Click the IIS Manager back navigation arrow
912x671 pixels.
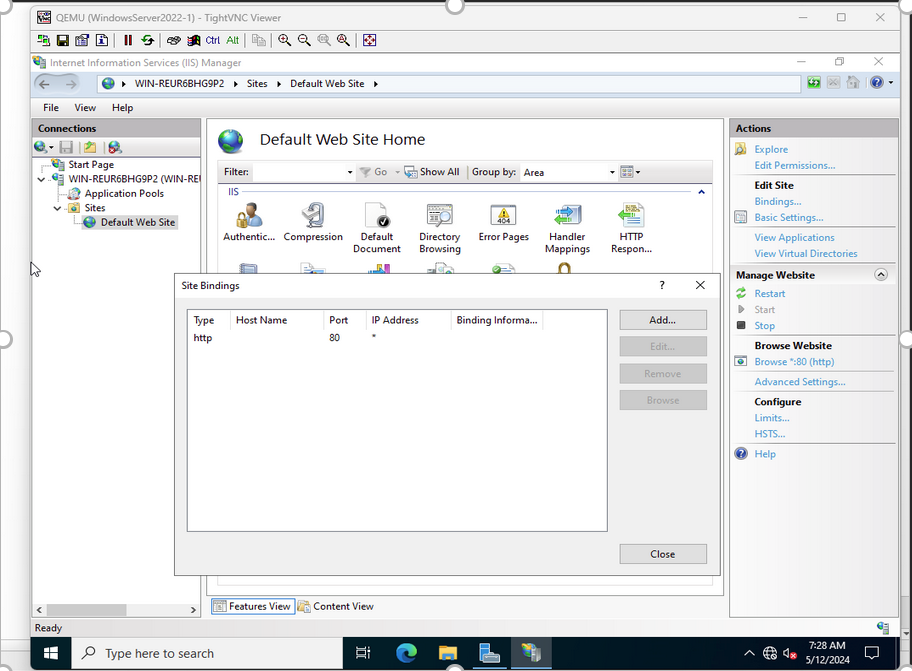tap(44, 84)
